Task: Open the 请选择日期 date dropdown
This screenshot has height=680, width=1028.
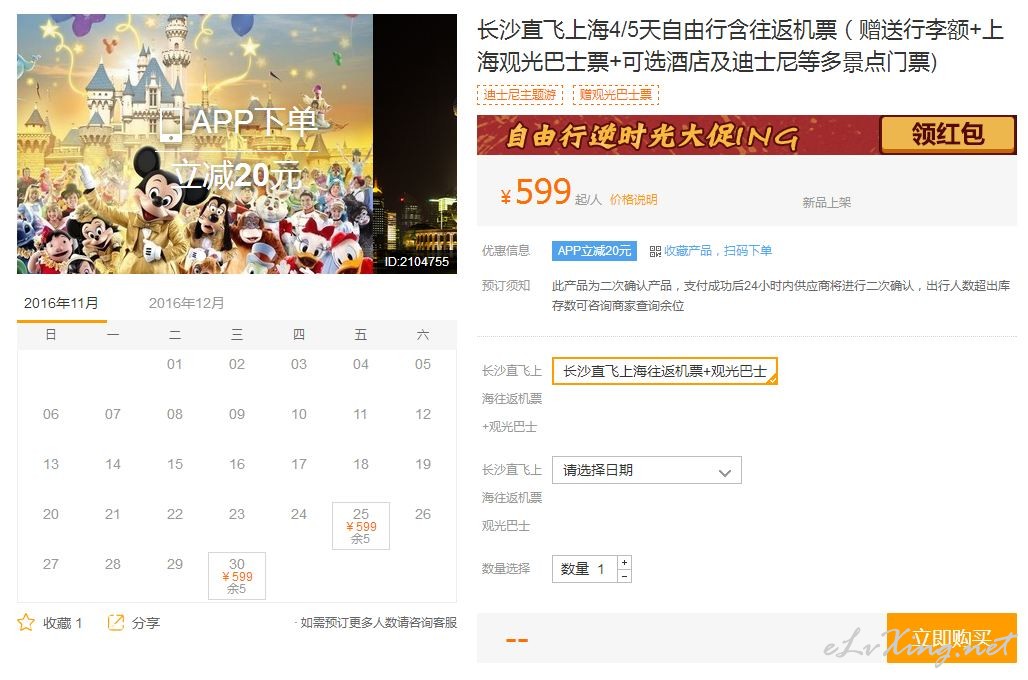Action: click(646, 470)
